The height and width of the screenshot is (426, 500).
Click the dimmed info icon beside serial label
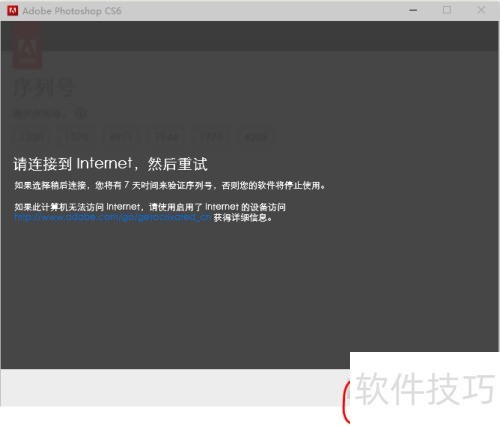point(81,114)
